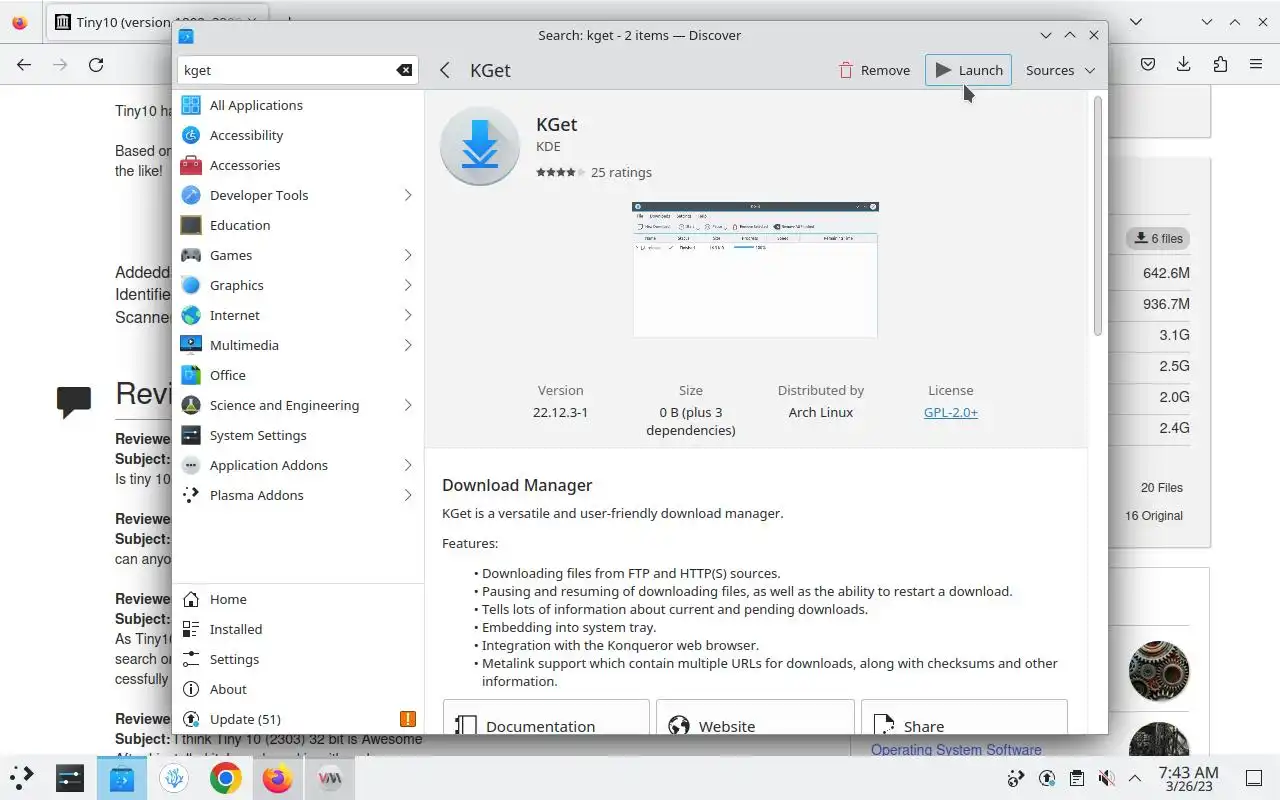Show Installed applications list
Viewport: 1280px width, 800px height.
(298, 629)
